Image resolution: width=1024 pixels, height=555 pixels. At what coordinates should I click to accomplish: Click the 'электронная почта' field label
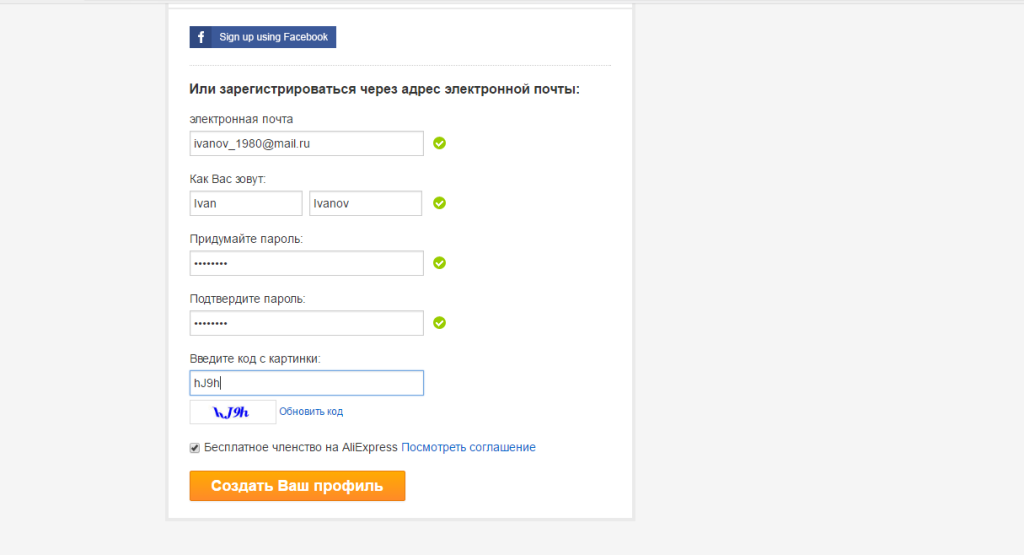coord(241,119)
